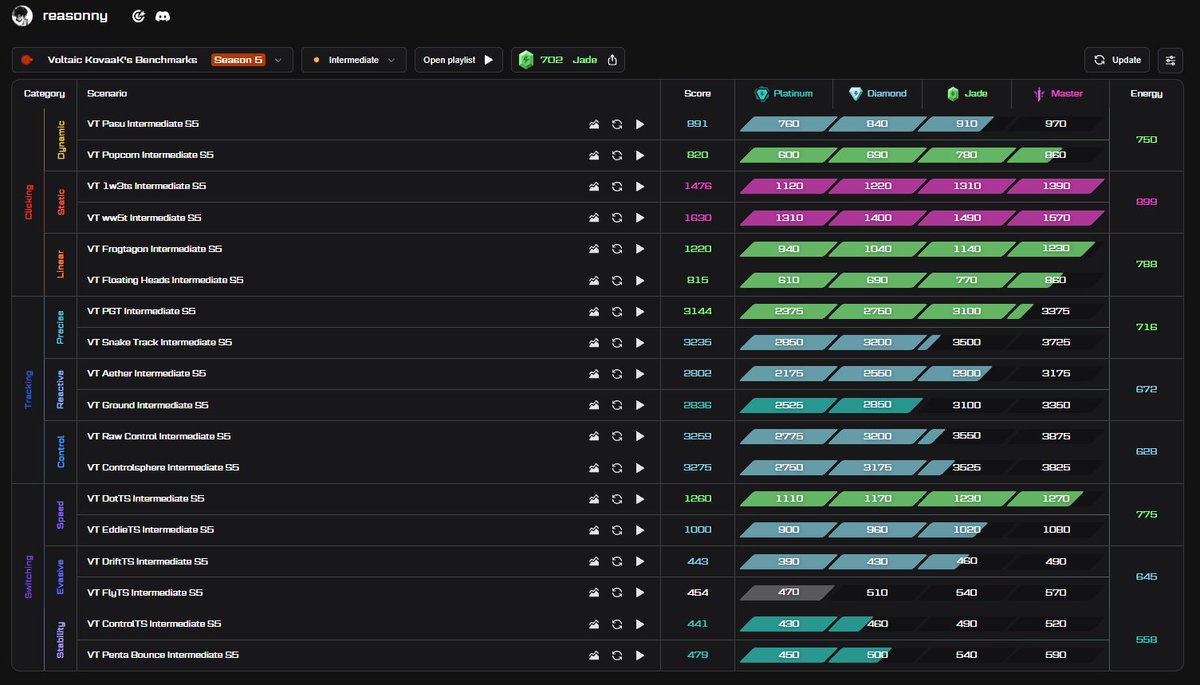Click Open playlist button

pyautogui.click(x=459, y=60)
